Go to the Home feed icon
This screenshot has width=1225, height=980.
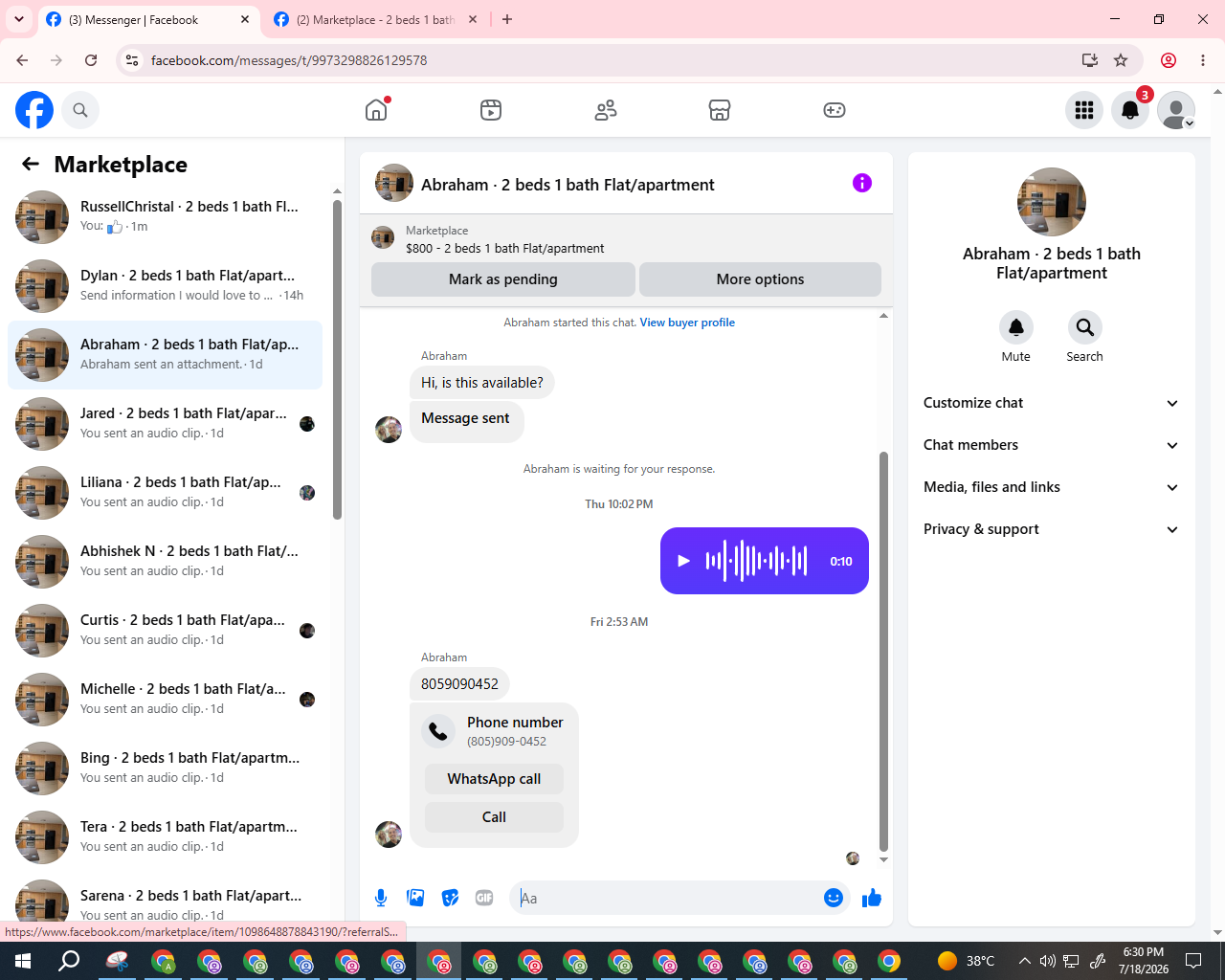click(376, 110)
